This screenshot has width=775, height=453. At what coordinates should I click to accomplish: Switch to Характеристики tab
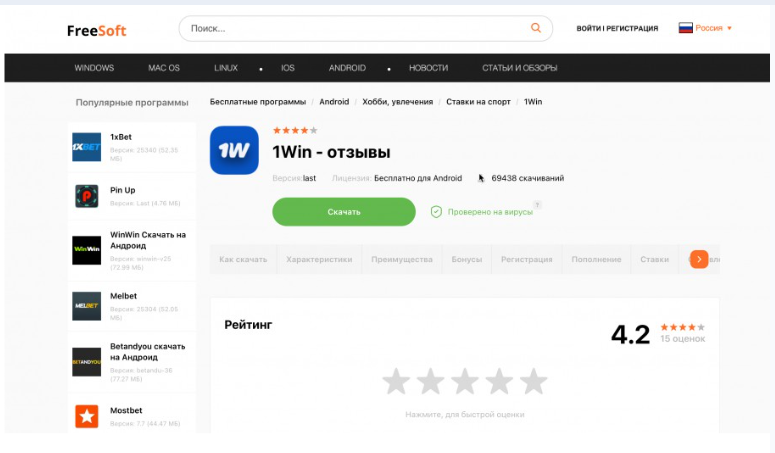tap(319, 259)
